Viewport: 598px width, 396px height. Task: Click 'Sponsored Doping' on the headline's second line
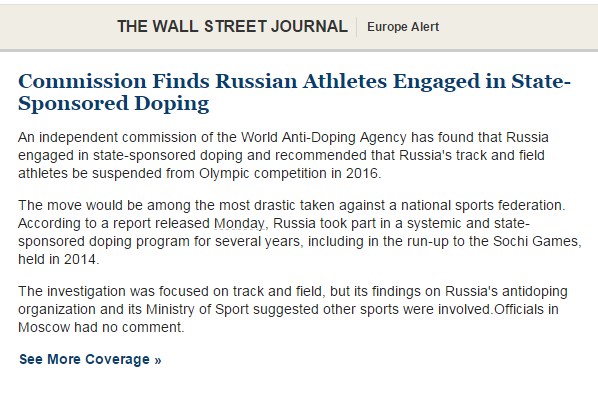(x=114, y=104)
